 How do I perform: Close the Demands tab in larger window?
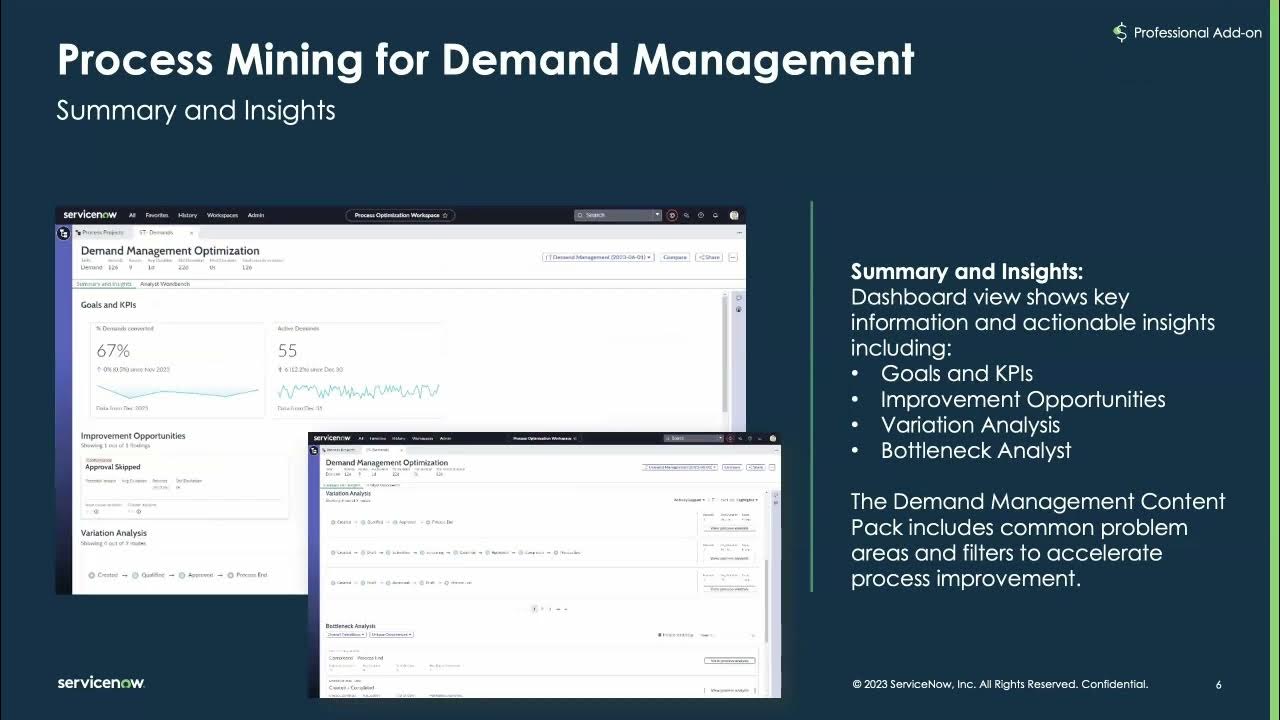[x=191, y=232]
